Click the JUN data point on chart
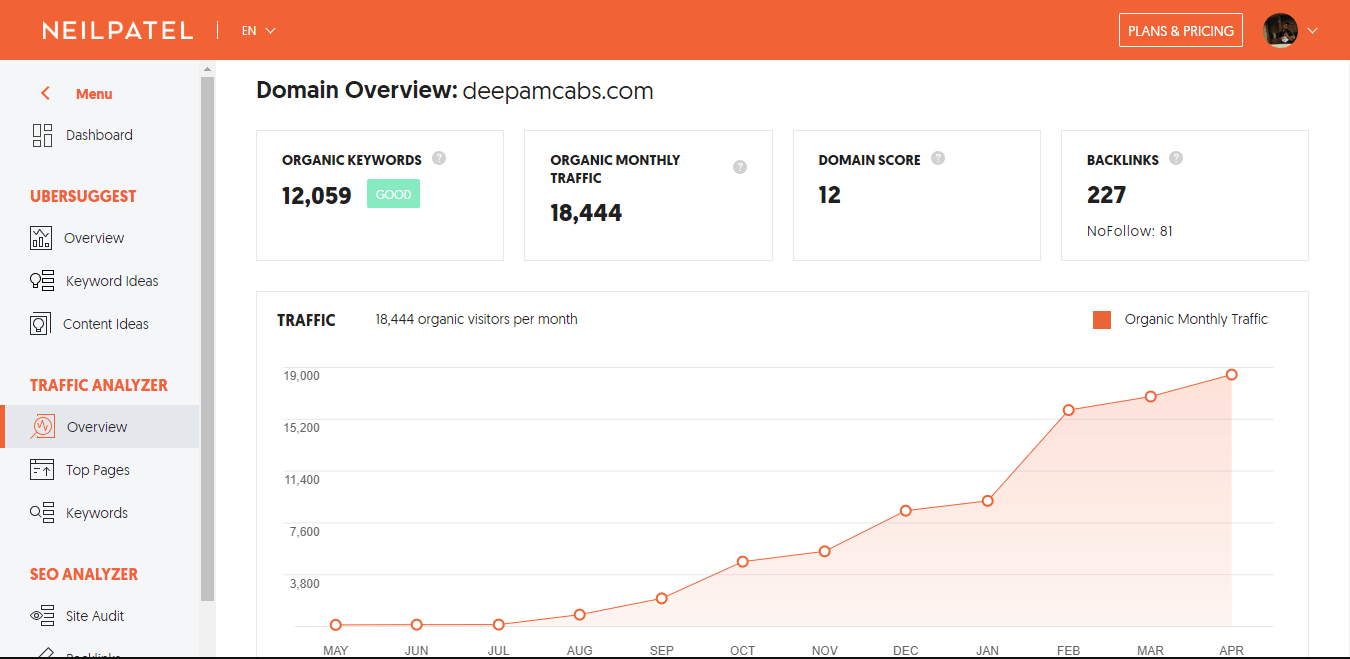Viewport: 1350px width, 659px height. tap(417, 625)
